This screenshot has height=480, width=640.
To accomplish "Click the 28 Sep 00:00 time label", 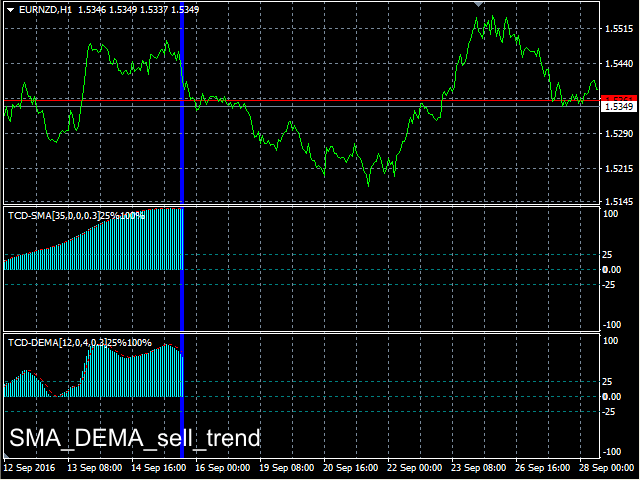I will pos(607,468).
